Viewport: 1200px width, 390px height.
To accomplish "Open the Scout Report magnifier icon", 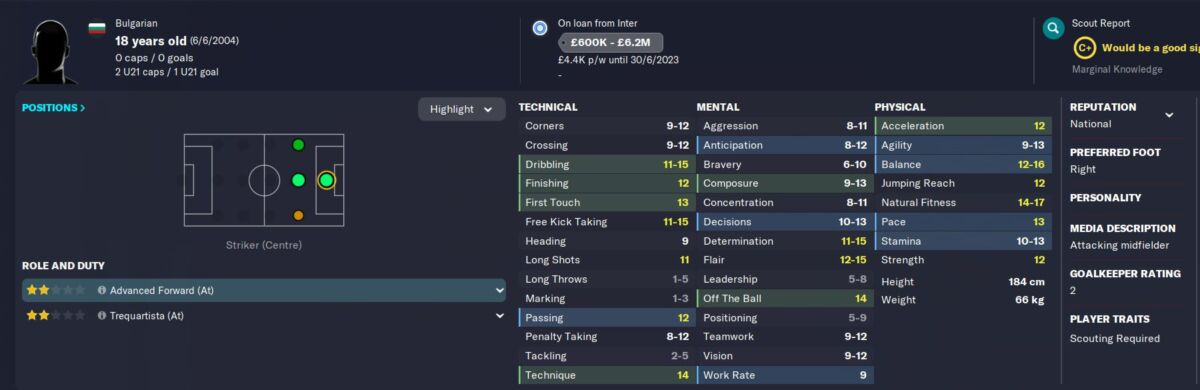I will (x=1051, y=28).
